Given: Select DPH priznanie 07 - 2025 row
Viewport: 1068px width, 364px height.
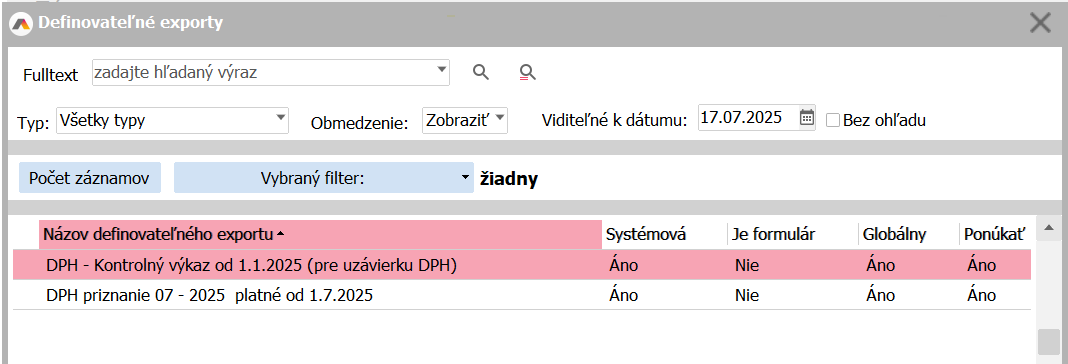Looking at the screenshot, I should tap(522, 295).
